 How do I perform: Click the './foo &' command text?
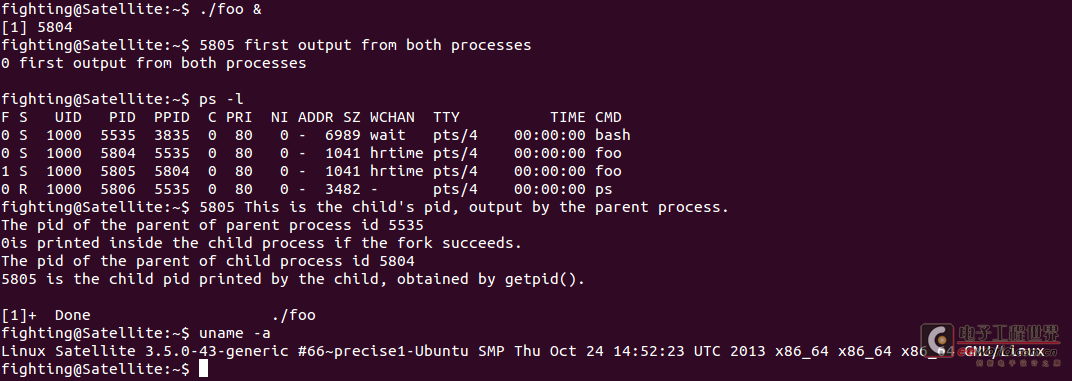(230, 10)
